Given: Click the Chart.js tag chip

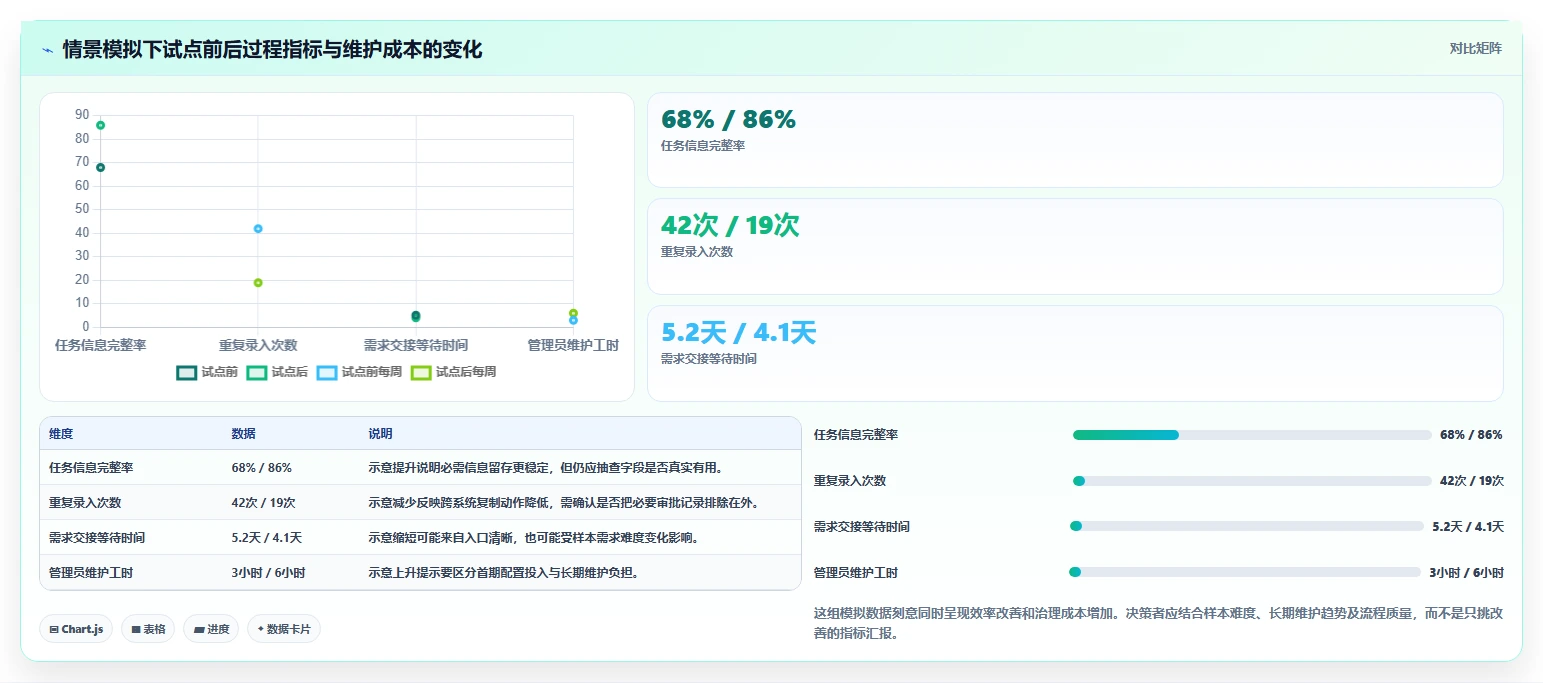Looking at the screenshot, I should [x=77, y=629].
